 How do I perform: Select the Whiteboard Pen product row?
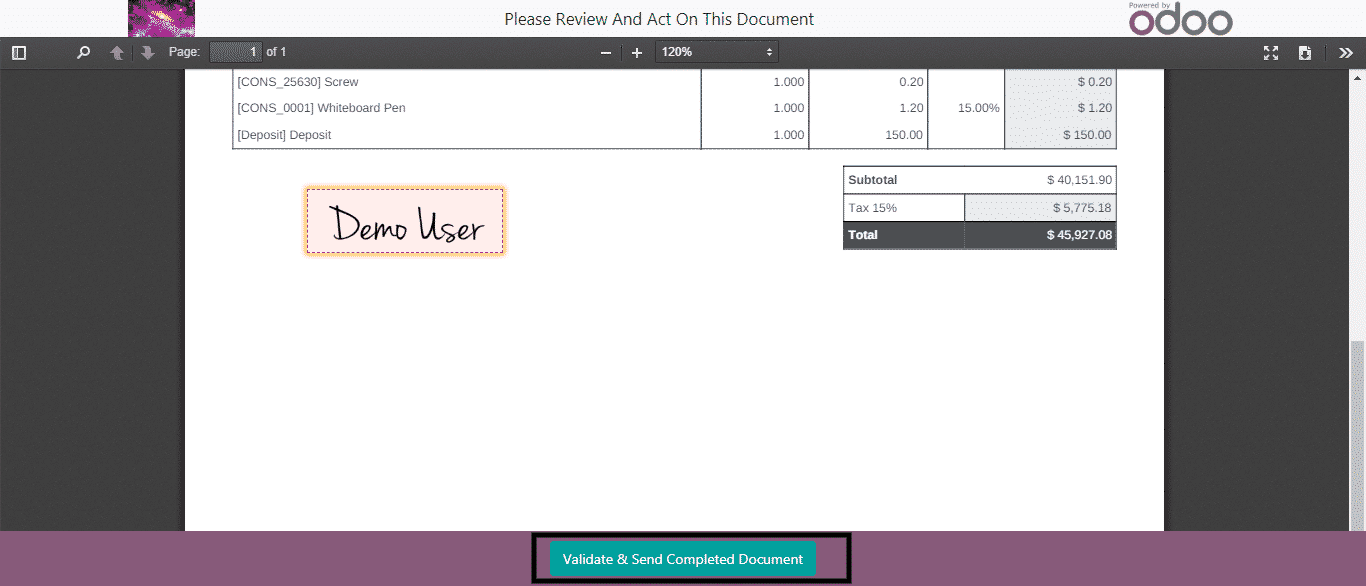(321, 108)
